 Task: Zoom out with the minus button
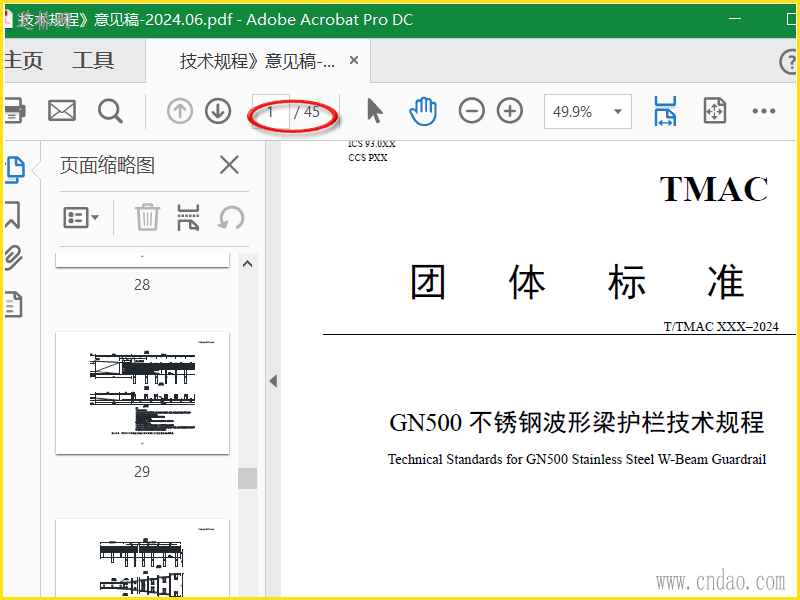(x=471, y=111)
